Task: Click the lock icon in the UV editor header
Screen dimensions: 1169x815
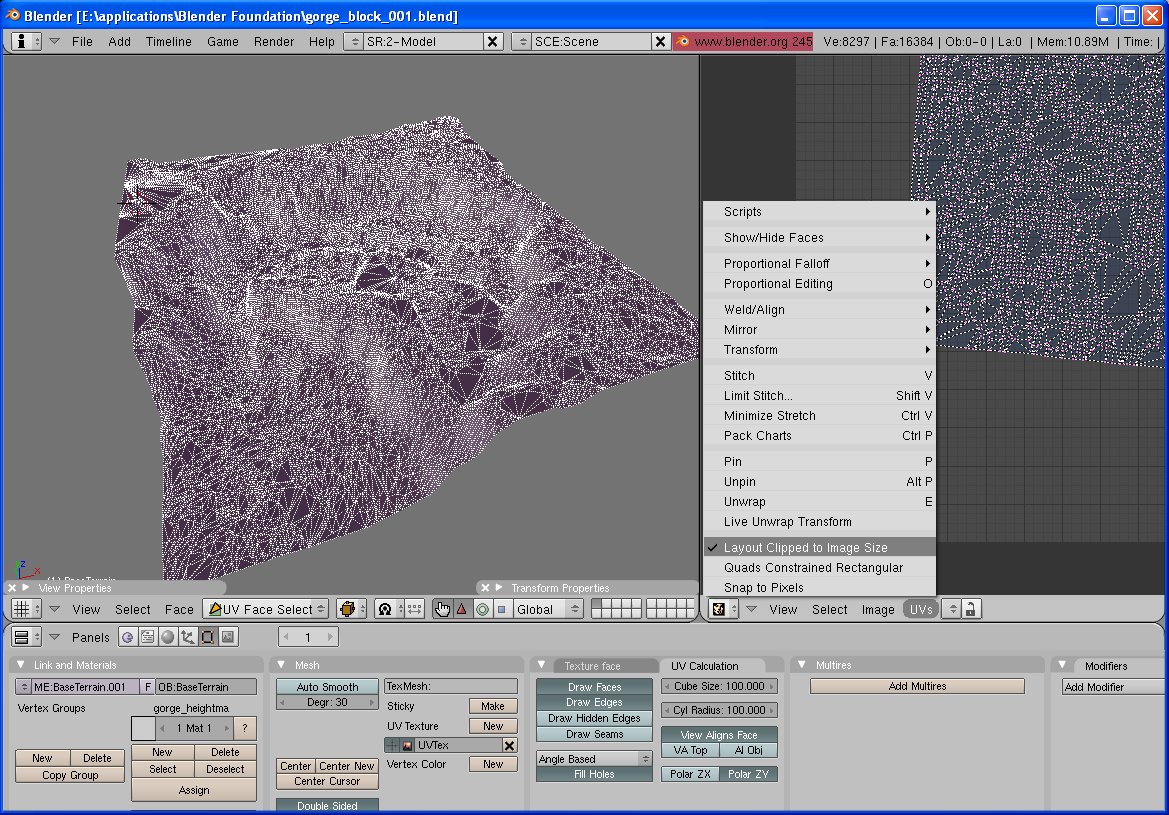Action: point(969,609)
